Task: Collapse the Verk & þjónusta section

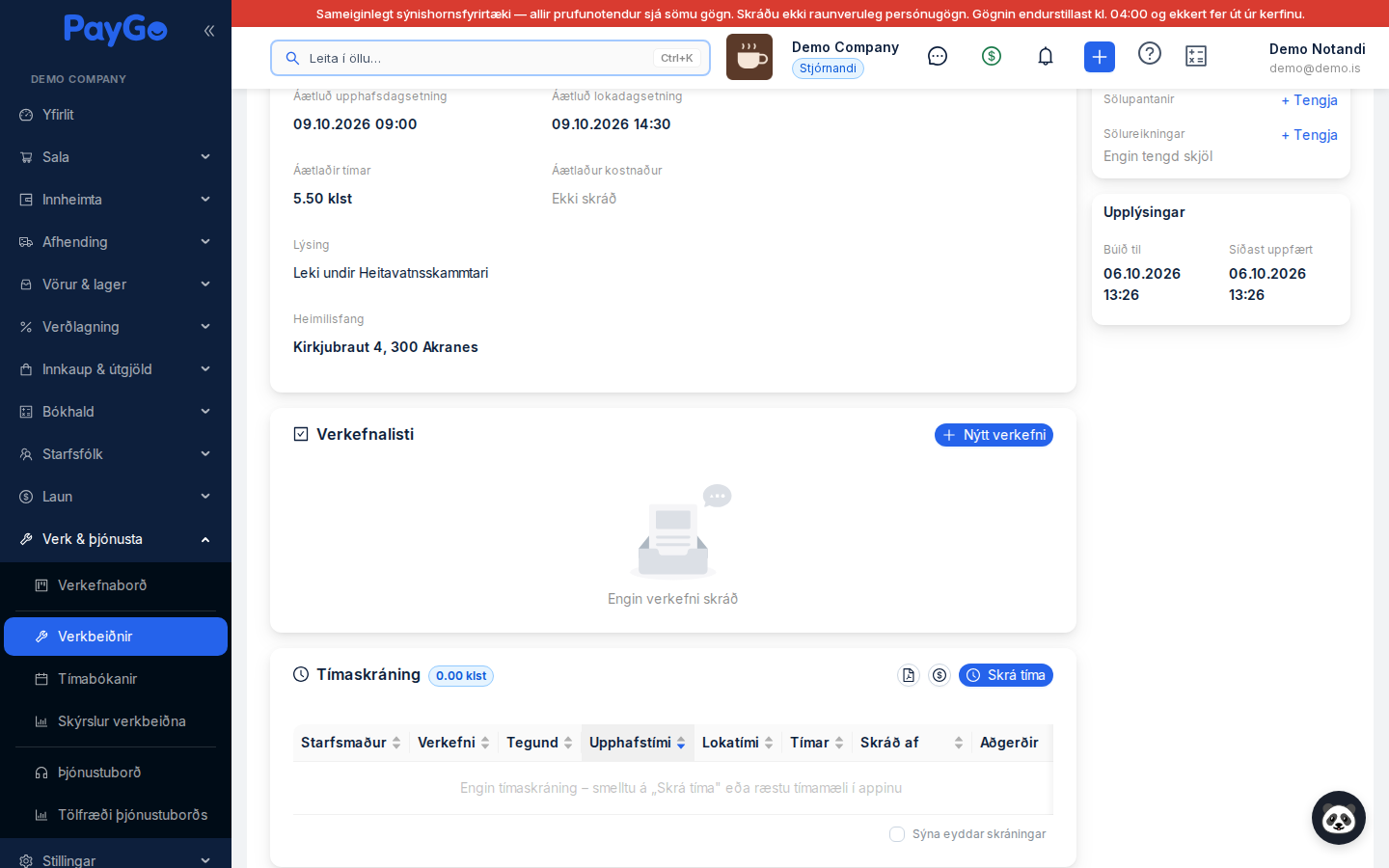Action: pos(116,539)
